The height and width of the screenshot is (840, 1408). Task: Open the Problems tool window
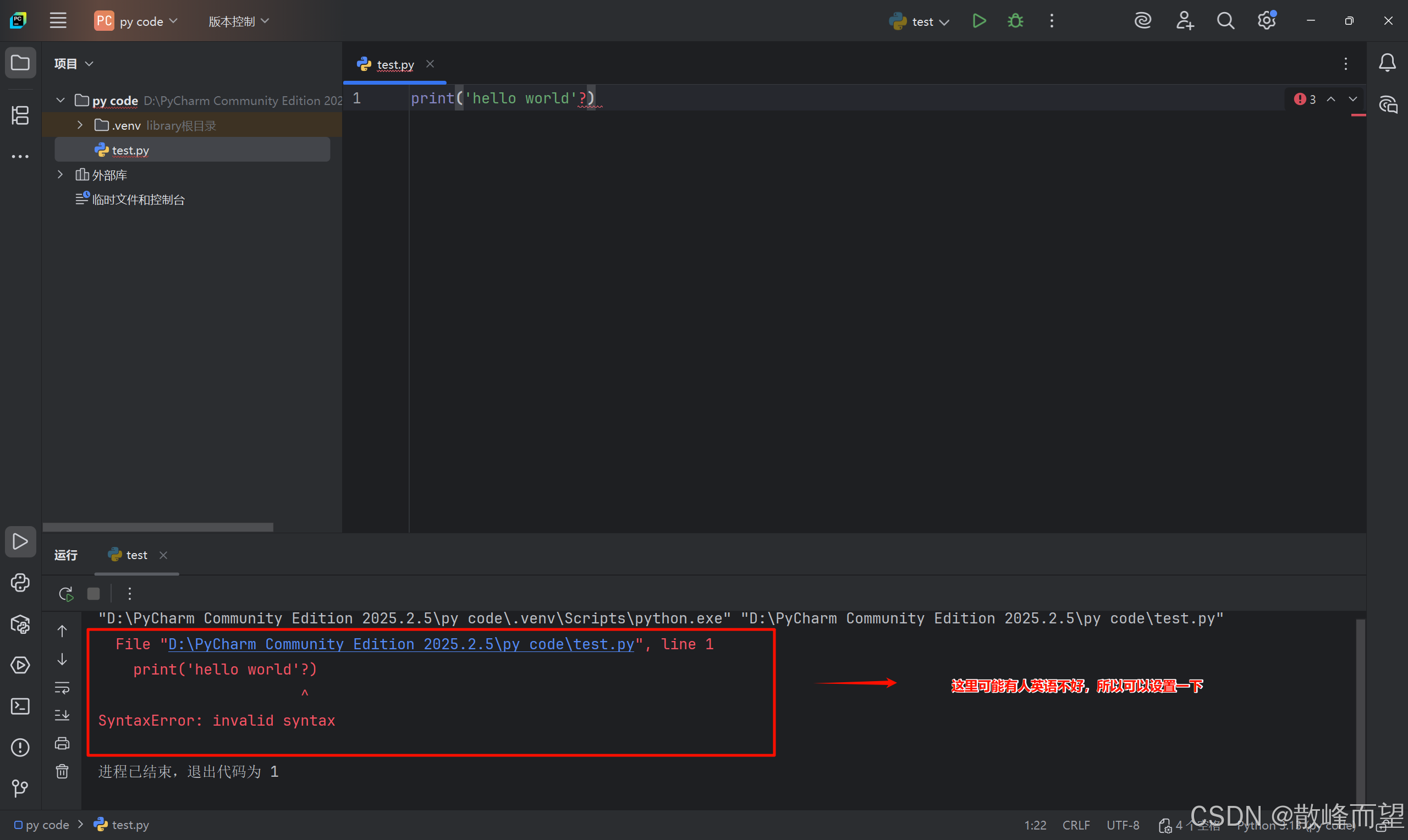[x=20, y=747]
